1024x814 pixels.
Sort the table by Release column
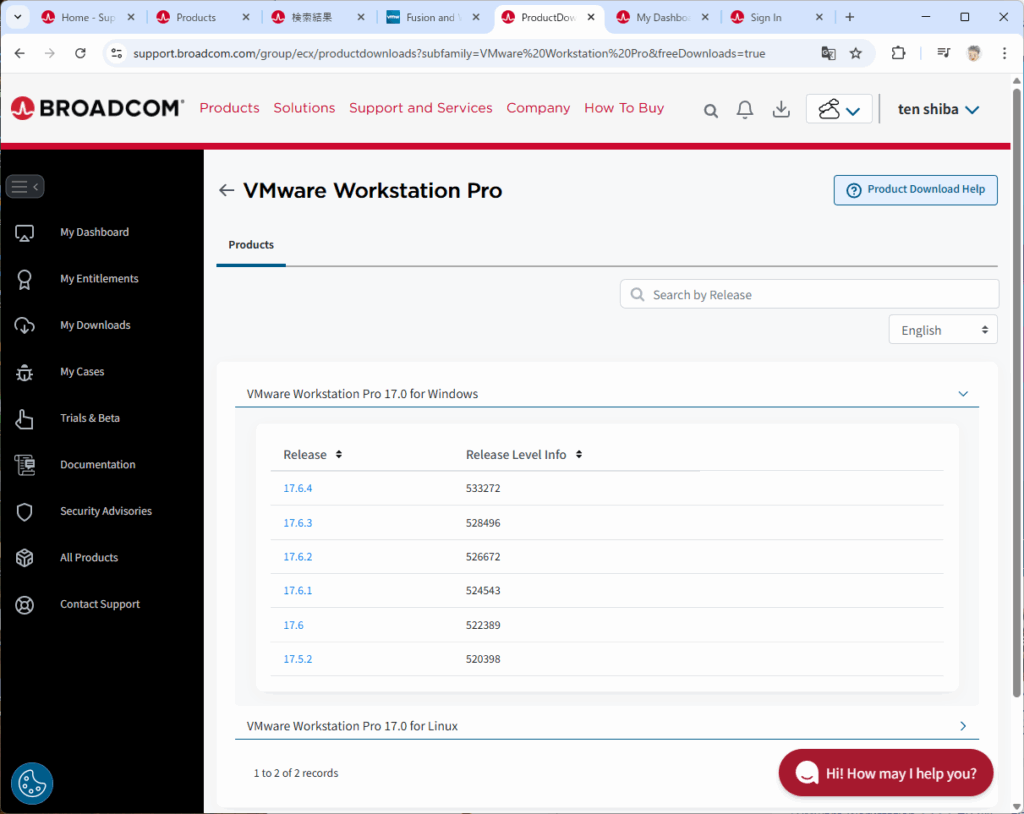[339, 455]
